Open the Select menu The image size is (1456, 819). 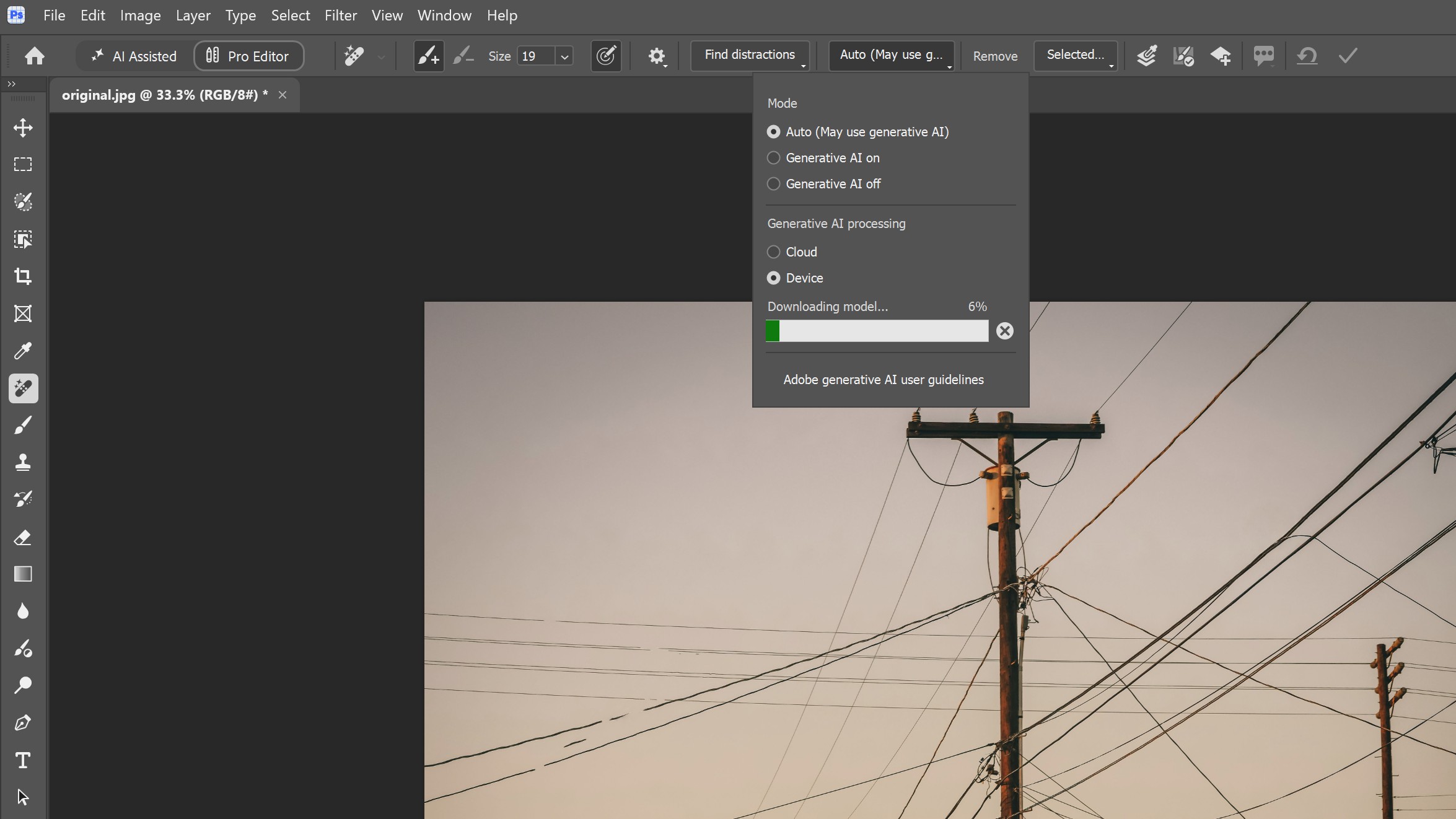tap(291, 15)
